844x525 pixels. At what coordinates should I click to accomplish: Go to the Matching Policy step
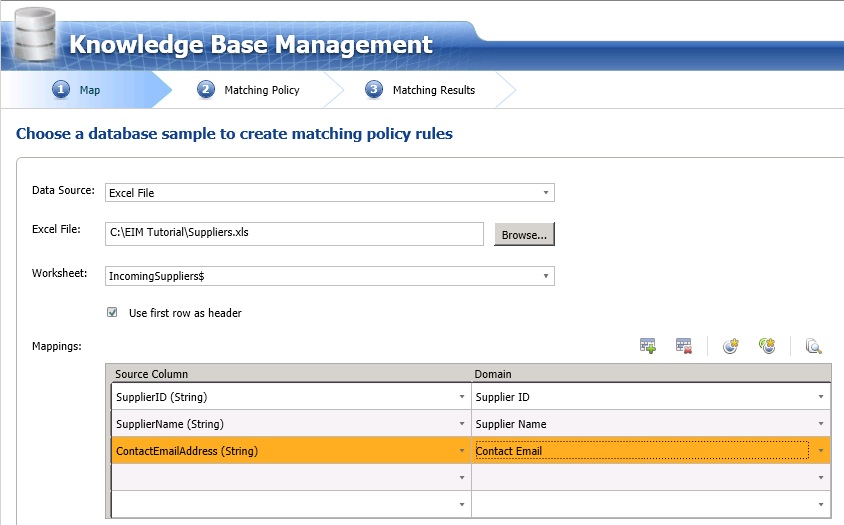[261, 90]
